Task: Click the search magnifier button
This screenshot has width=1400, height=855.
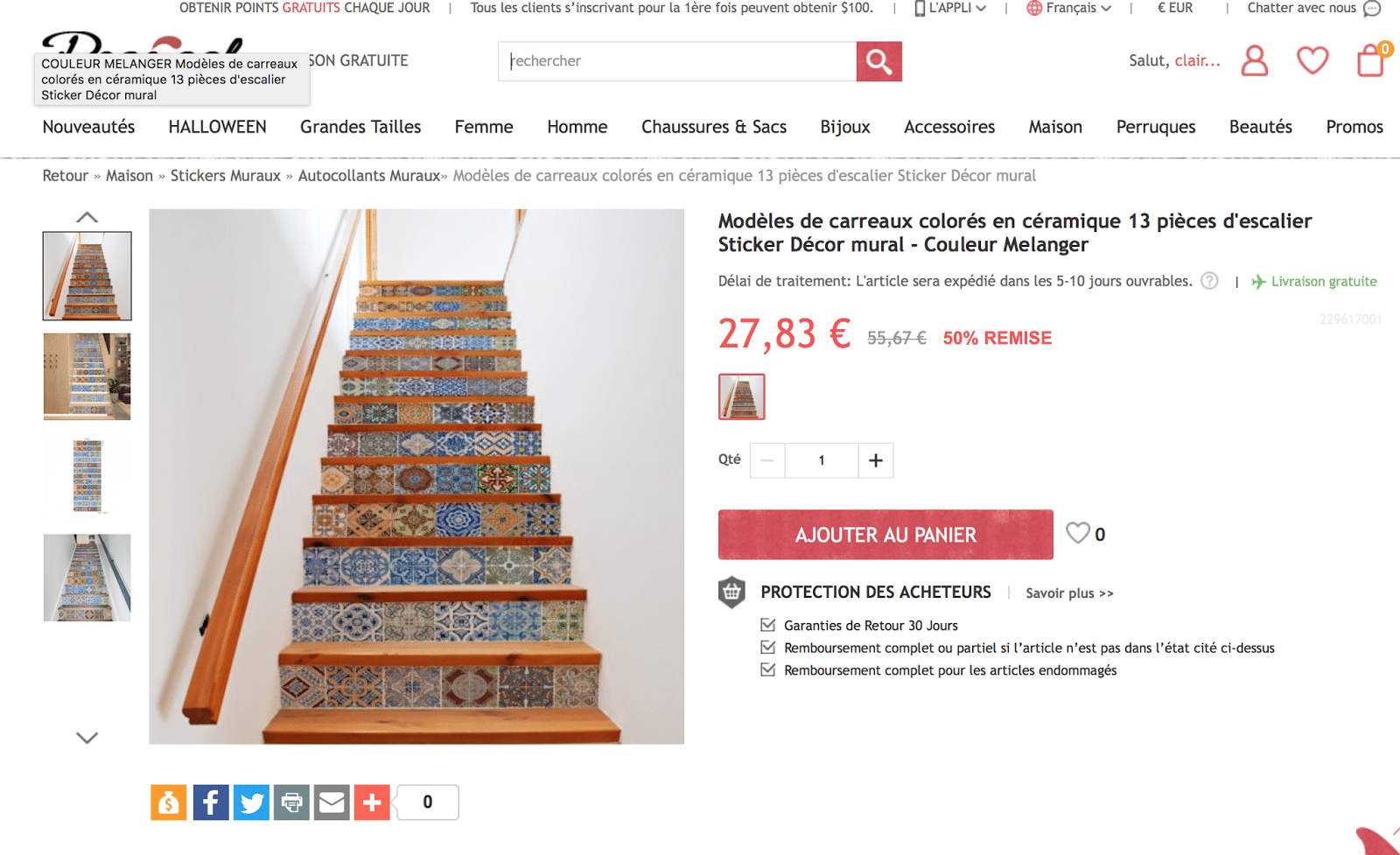Action: coord(878,61)
